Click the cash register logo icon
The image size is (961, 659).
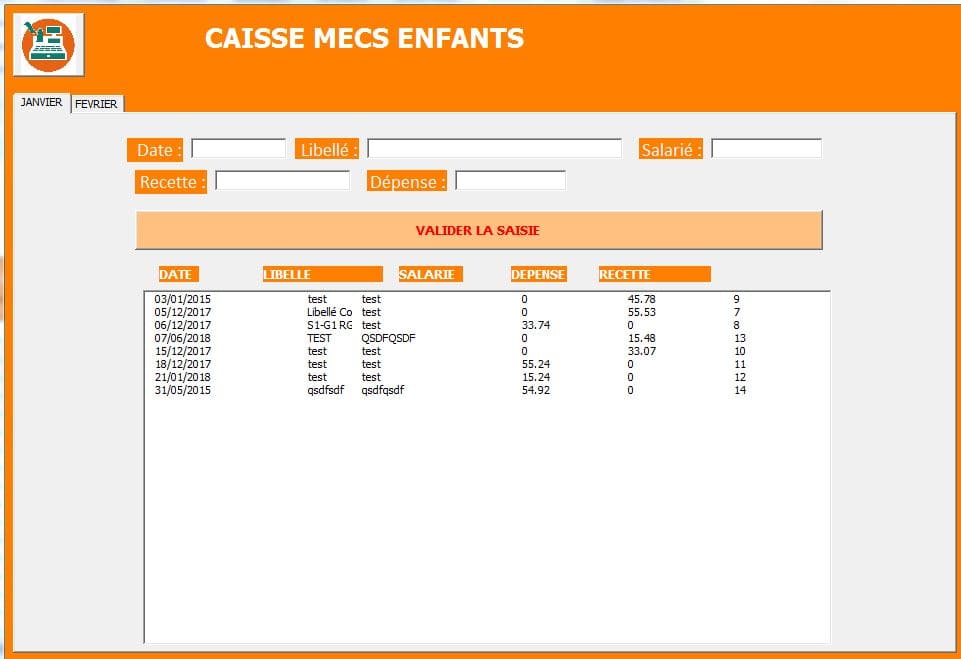click(x=48, y=45)
